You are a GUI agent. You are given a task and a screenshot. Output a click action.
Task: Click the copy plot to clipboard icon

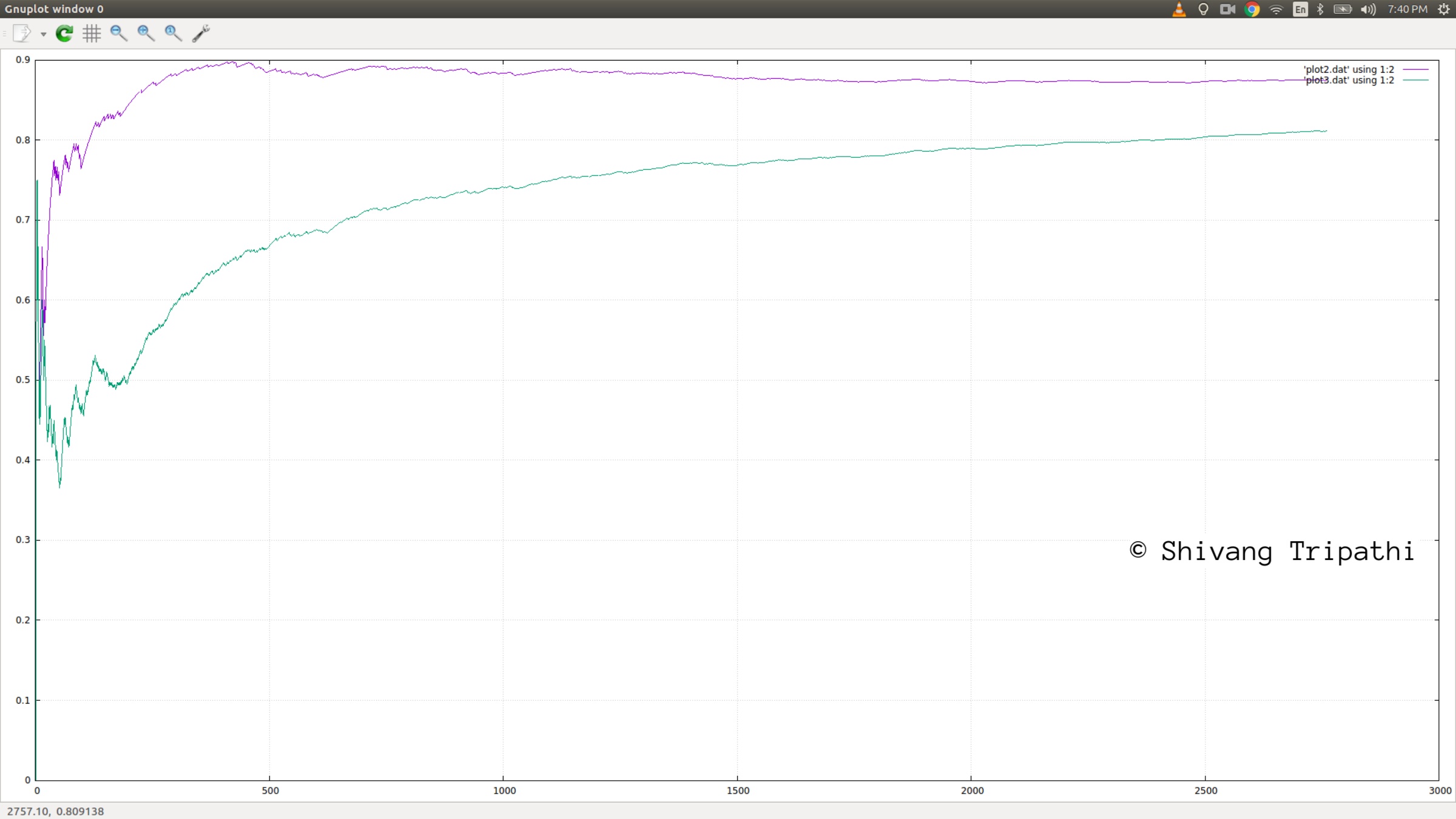pos(22,33)
